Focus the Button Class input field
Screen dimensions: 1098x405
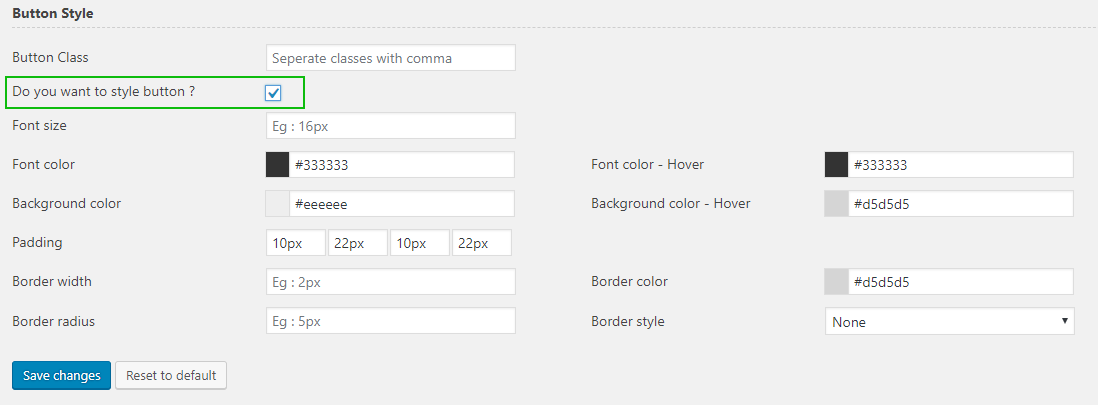tap(391, 58)
